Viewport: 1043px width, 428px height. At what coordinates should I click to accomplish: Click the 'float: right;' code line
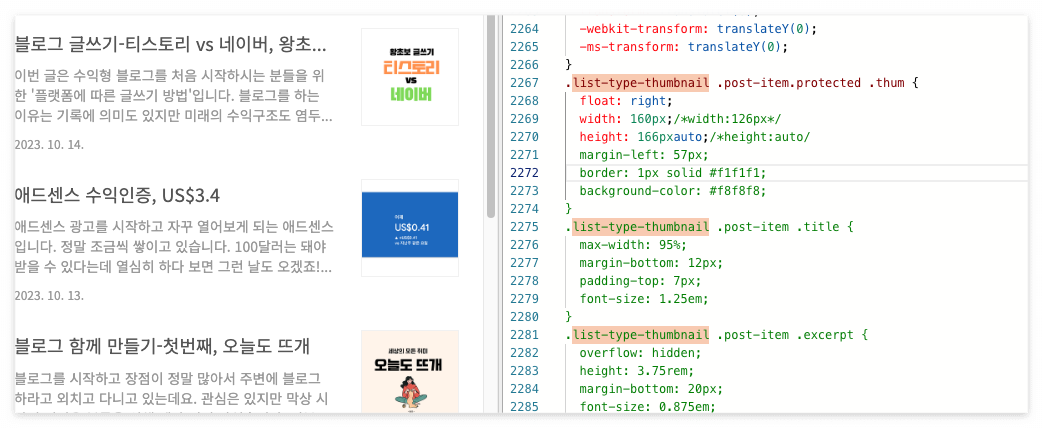(x=626, y=101)
